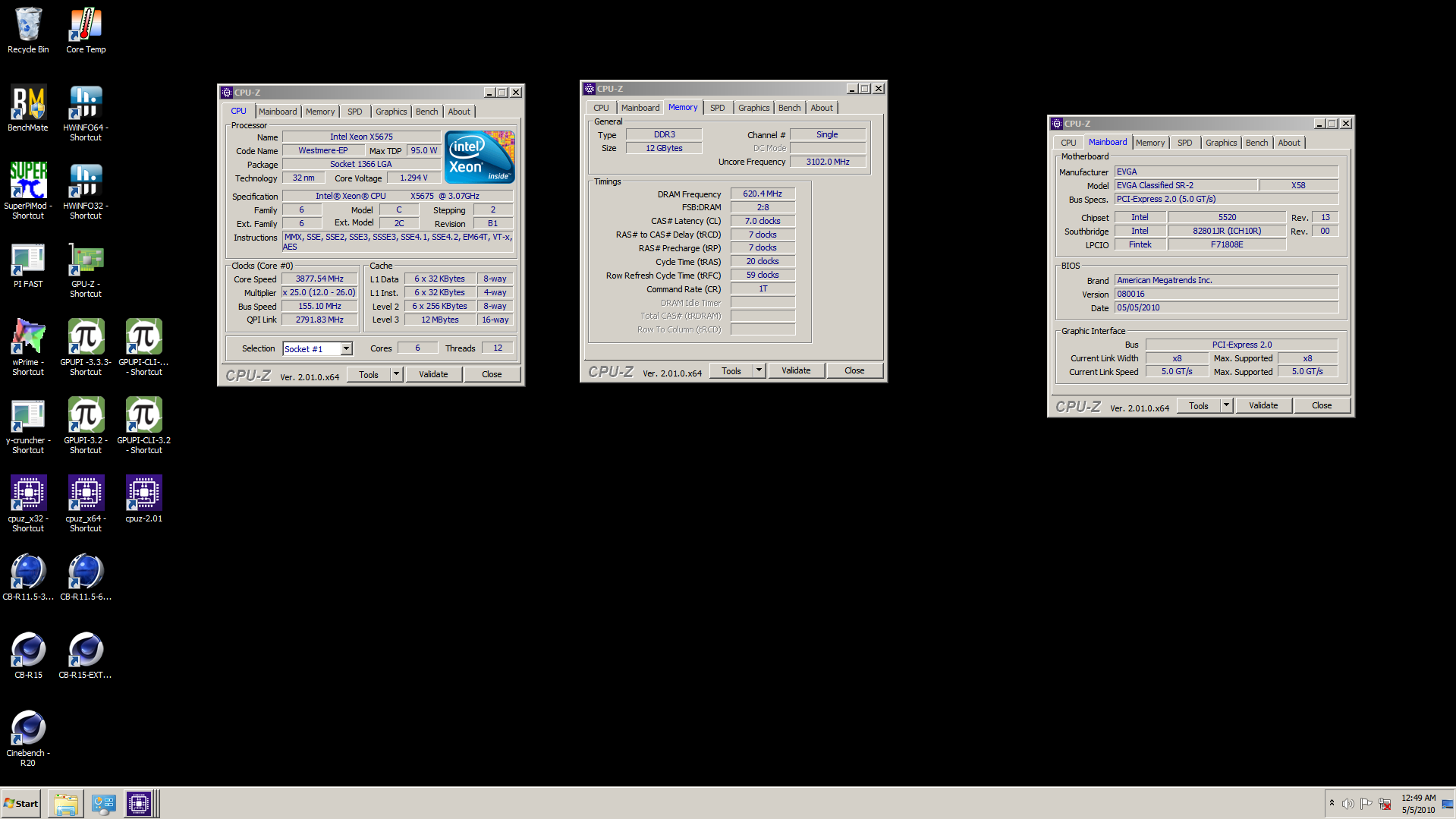Screen dimensions: 1456x819
Task: Open SuperPiMod shortcut icon
Action: (x=28, y=191)
